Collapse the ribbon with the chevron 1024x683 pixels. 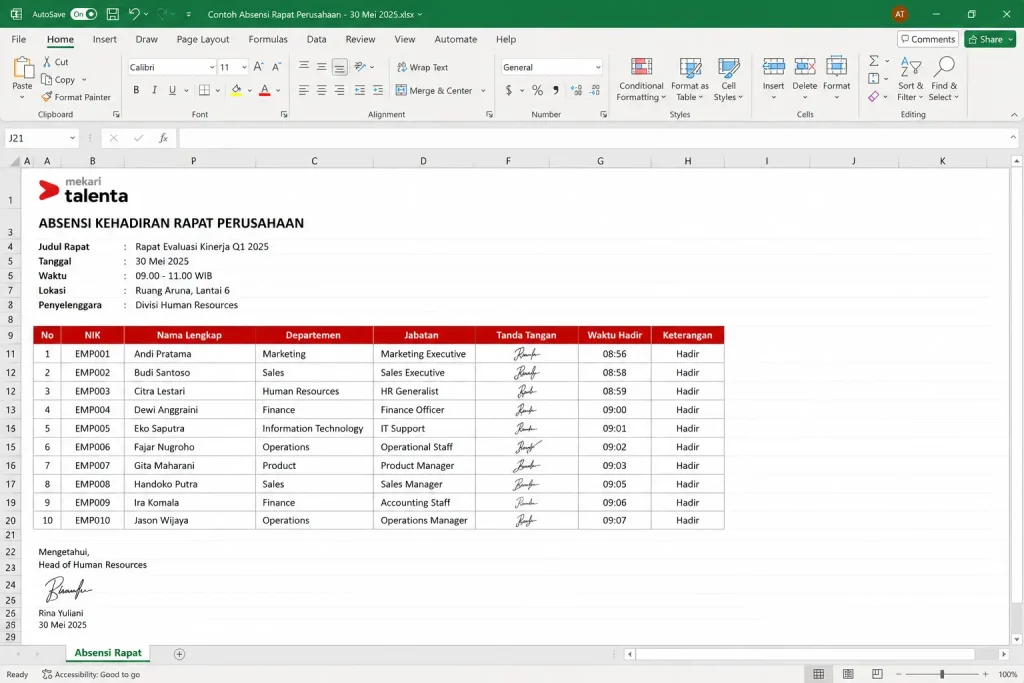coord(1014,115)
